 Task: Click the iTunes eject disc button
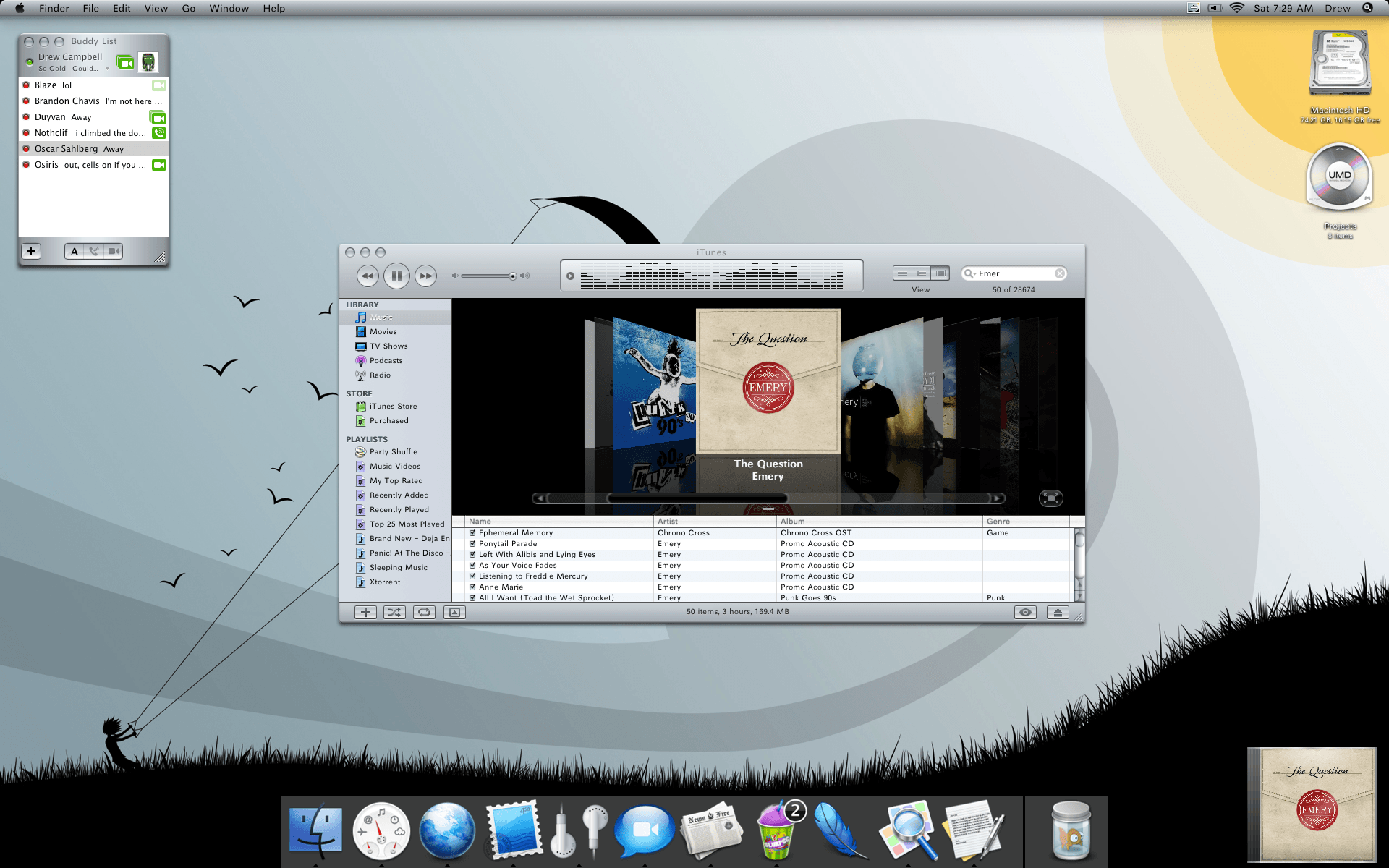click(x=1058, y=612)
